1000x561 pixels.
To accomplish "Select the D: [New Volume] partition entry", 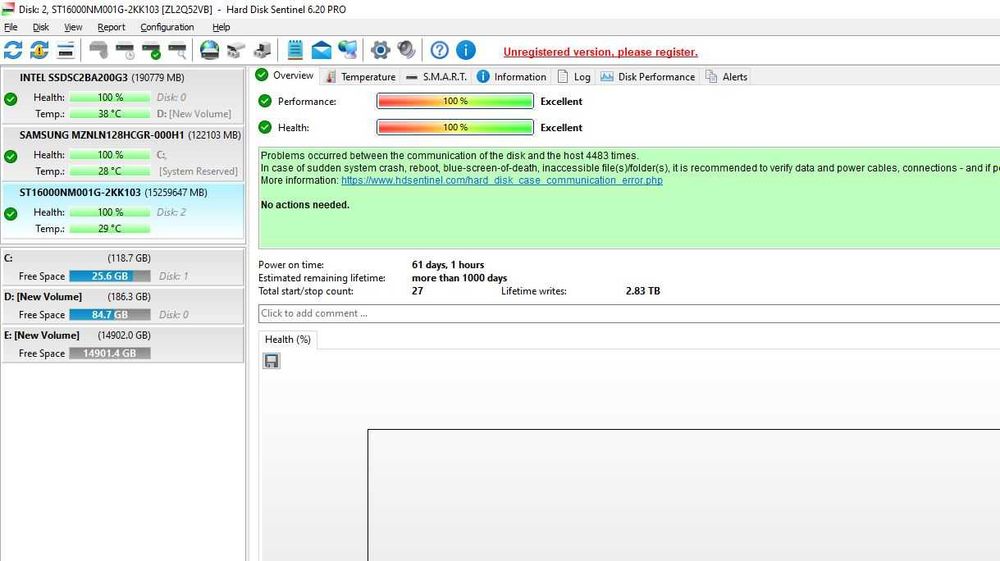I will [123, 305].
